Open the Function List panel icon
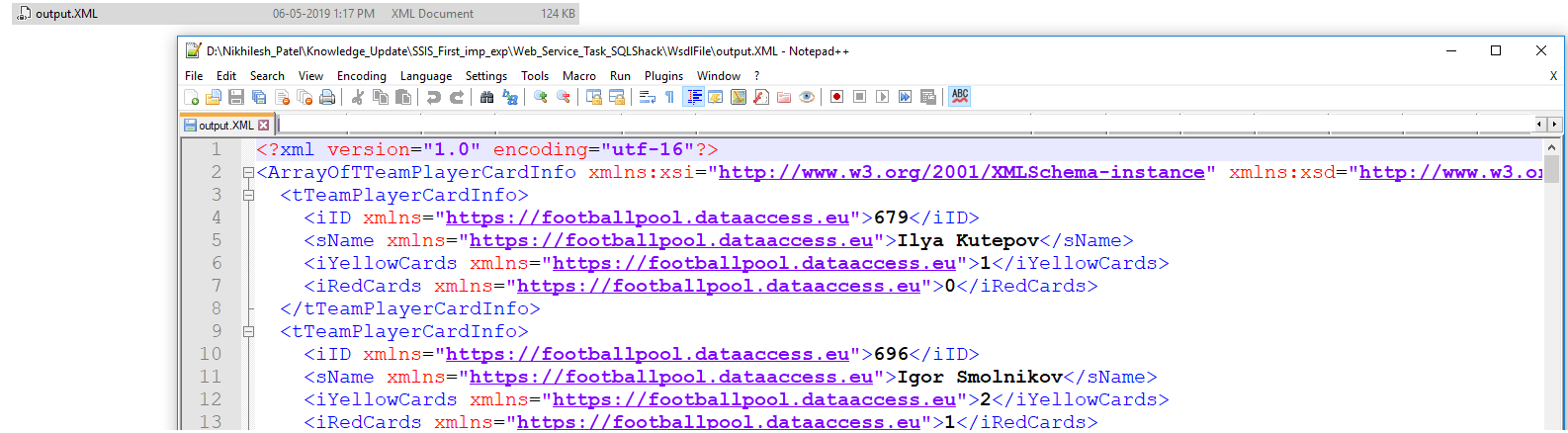Screen dimensions: 1568x433 pyautogui.click(x=761, y=97)
